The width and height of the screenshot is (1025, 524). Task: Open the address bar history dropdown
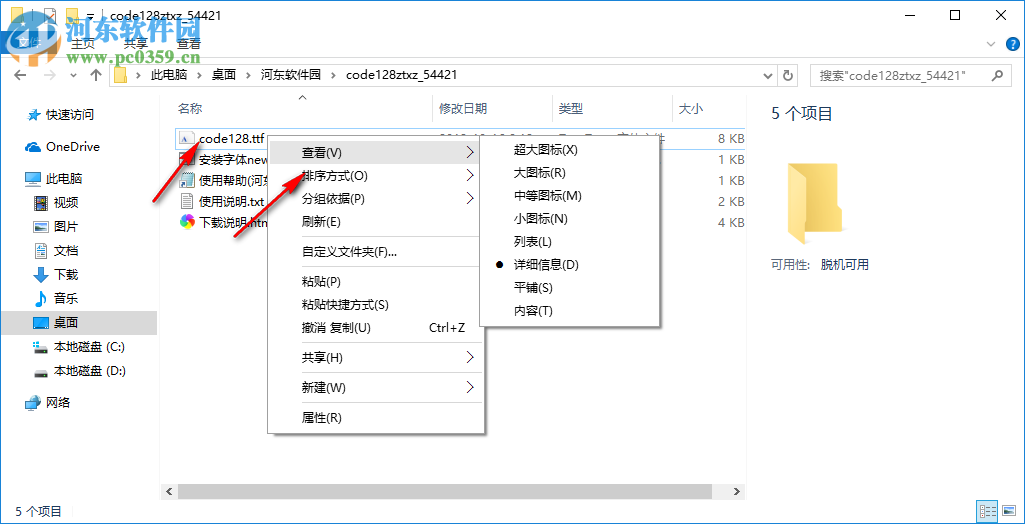768,75
